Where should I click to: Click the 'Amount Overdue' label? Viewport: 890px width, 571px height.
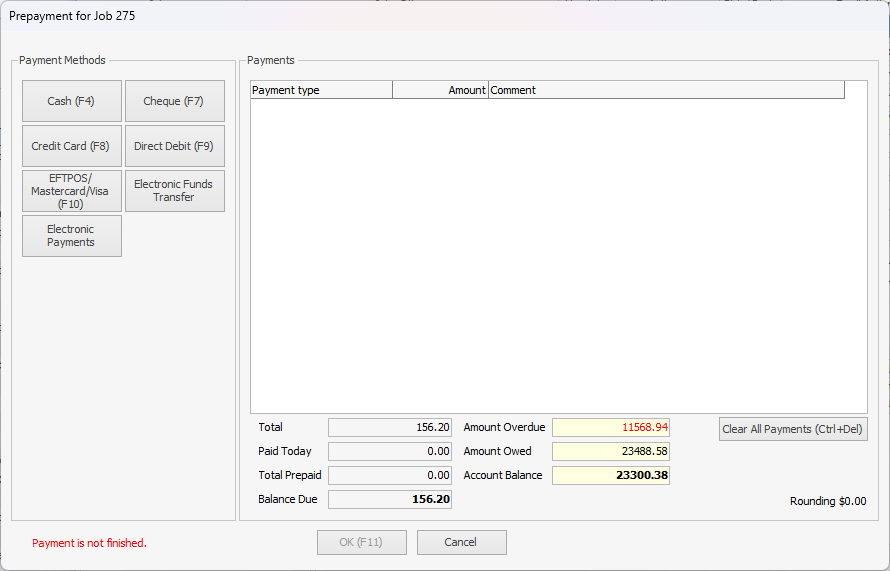click(x=504, y=427)
